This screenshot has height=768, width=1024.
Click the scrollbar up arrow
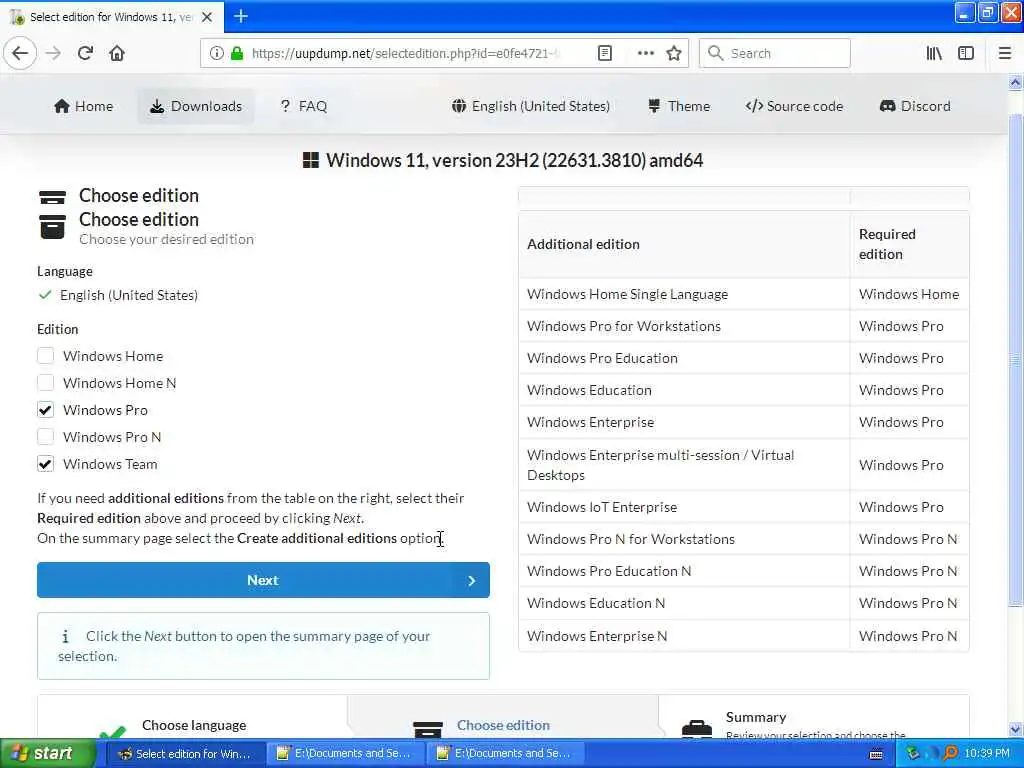pyautogui.click(x=1015, y=82)
